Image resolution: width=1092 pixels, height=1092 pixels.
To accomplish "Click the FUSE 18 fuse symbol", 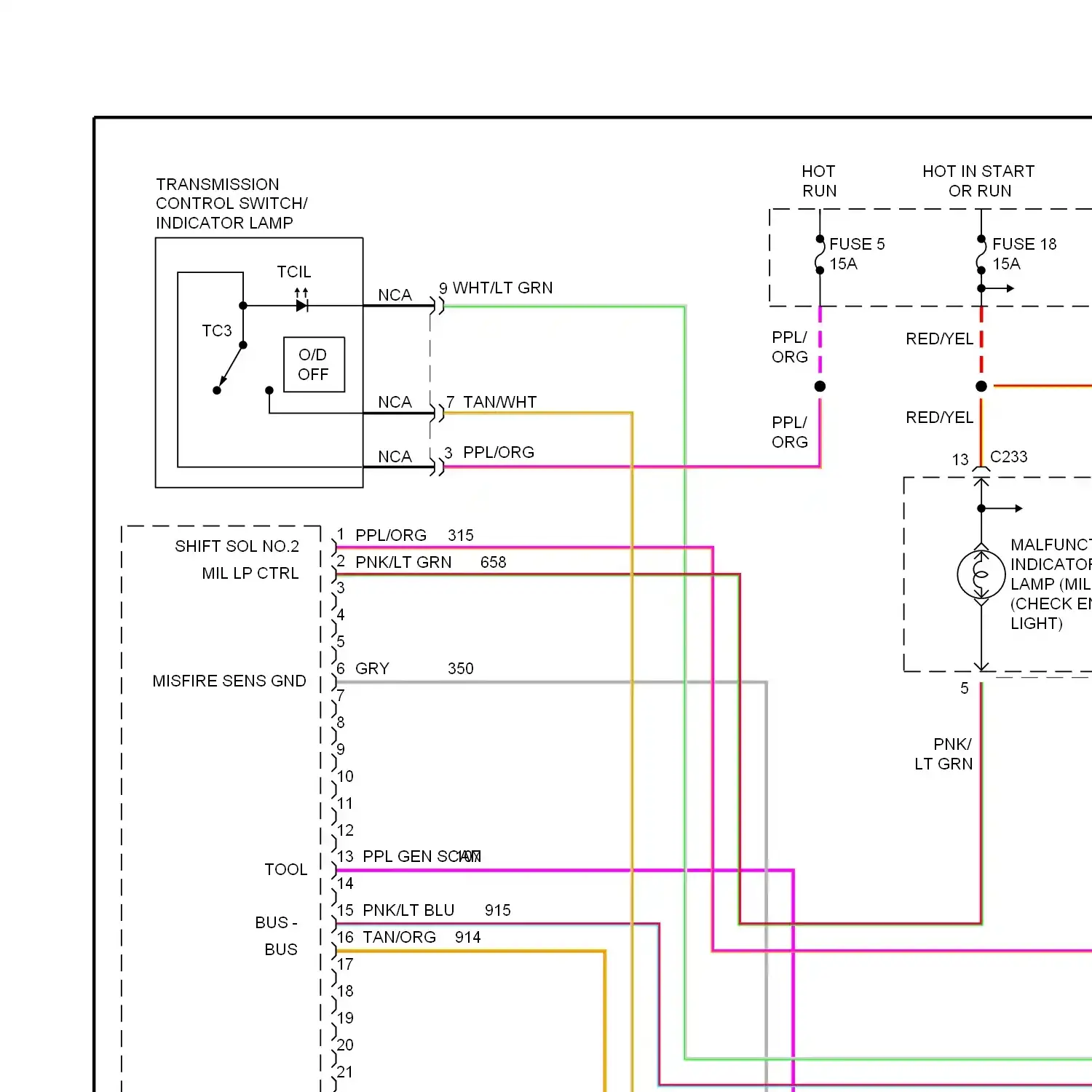I will [981, 254].
